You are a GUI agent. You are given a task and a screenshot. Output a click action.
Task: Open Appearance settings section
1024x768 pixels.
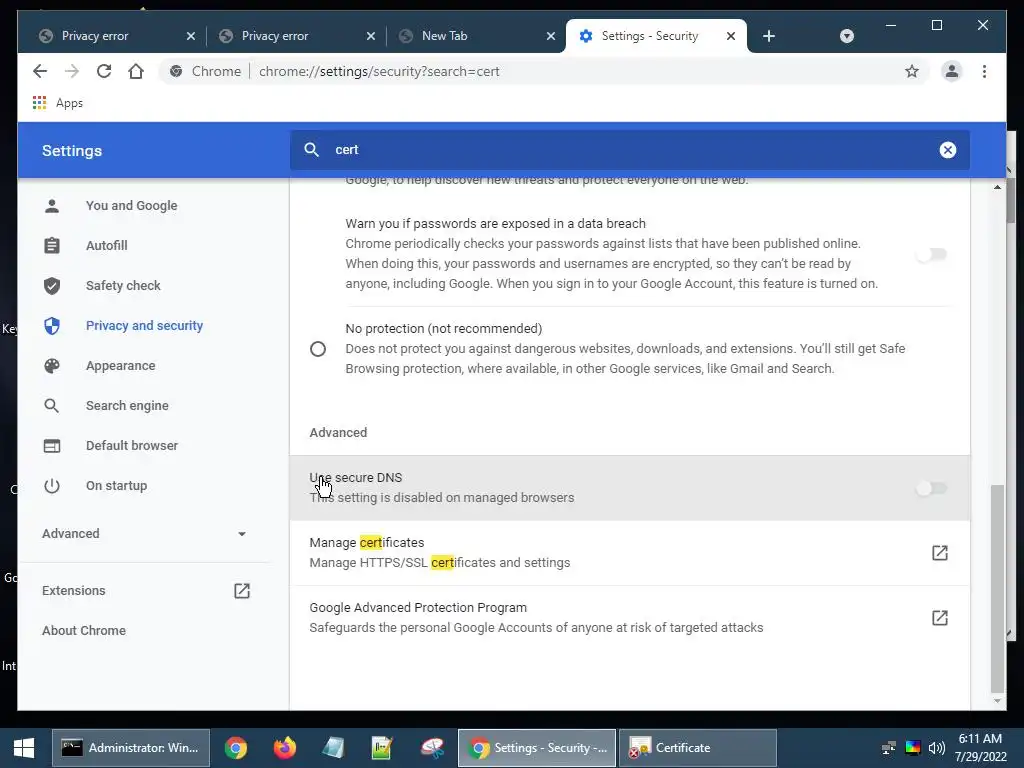[x=120, y=366]
